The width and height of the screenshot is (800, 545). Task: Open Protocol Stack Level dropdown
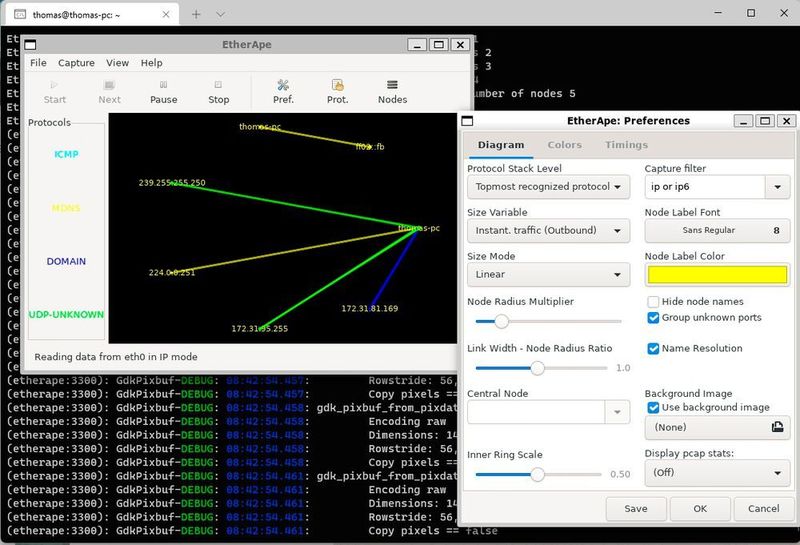[548, 187]
